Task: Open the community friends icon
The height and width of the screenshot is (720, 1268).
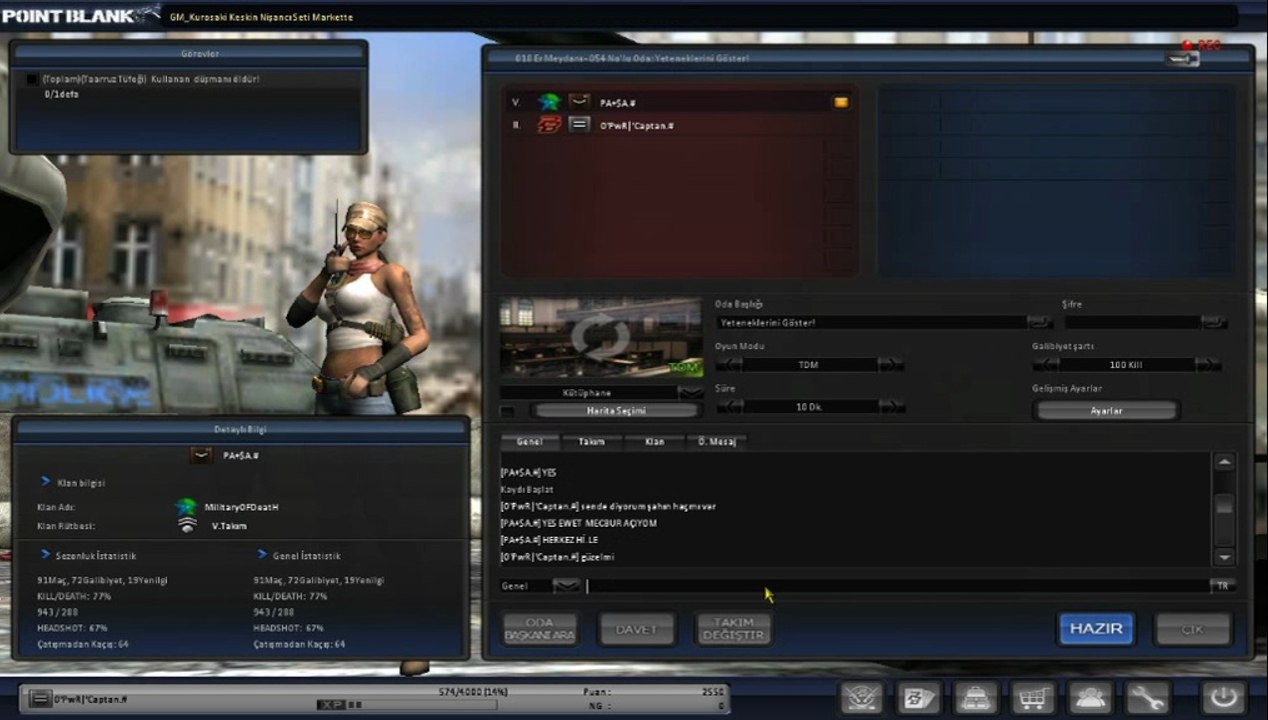Action: click(x=1089, y=697)
